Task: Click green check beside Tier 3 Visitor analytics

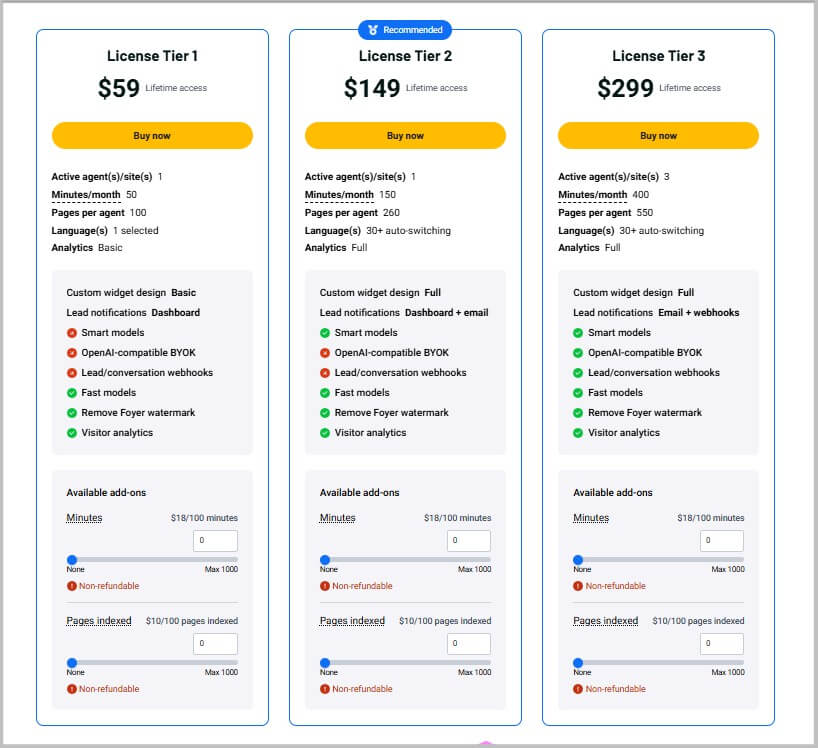Action: 578,433
